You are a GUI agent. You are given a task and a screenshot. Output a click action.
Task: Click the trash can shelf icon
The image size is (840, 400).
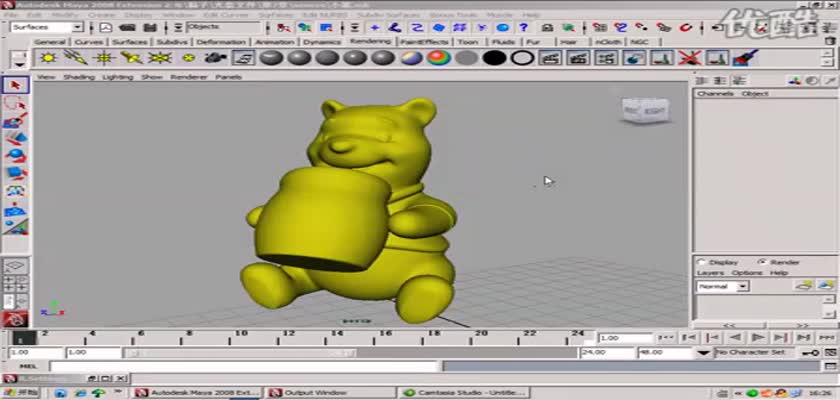(x=829, y=41)
